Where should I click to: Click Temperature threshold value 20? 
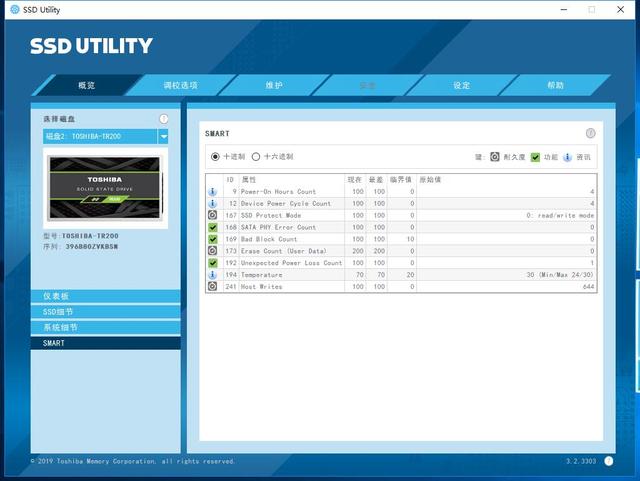click(411, 275)
